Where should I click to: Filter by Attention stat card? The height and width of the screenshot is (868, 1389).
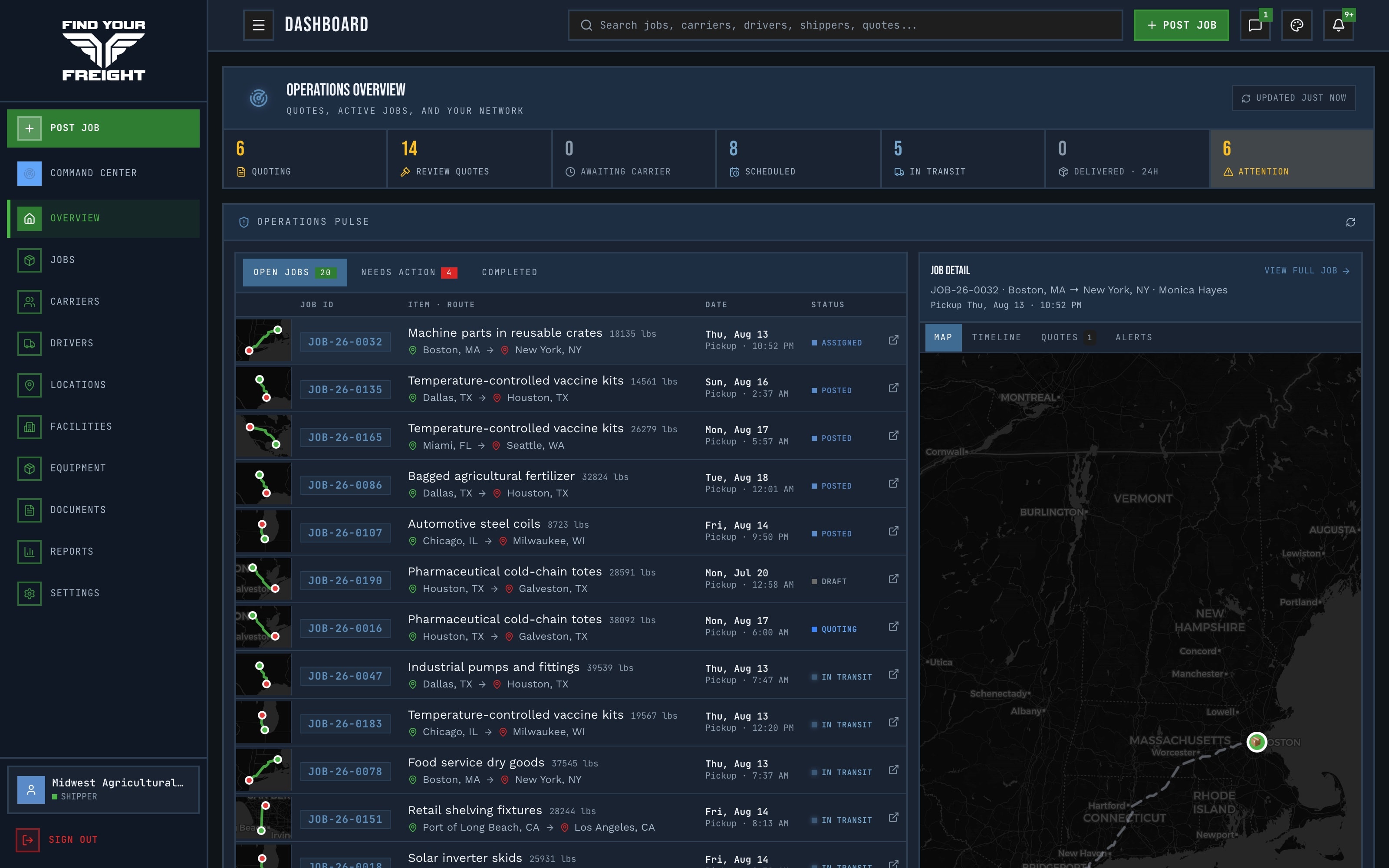coord(1292,159)
